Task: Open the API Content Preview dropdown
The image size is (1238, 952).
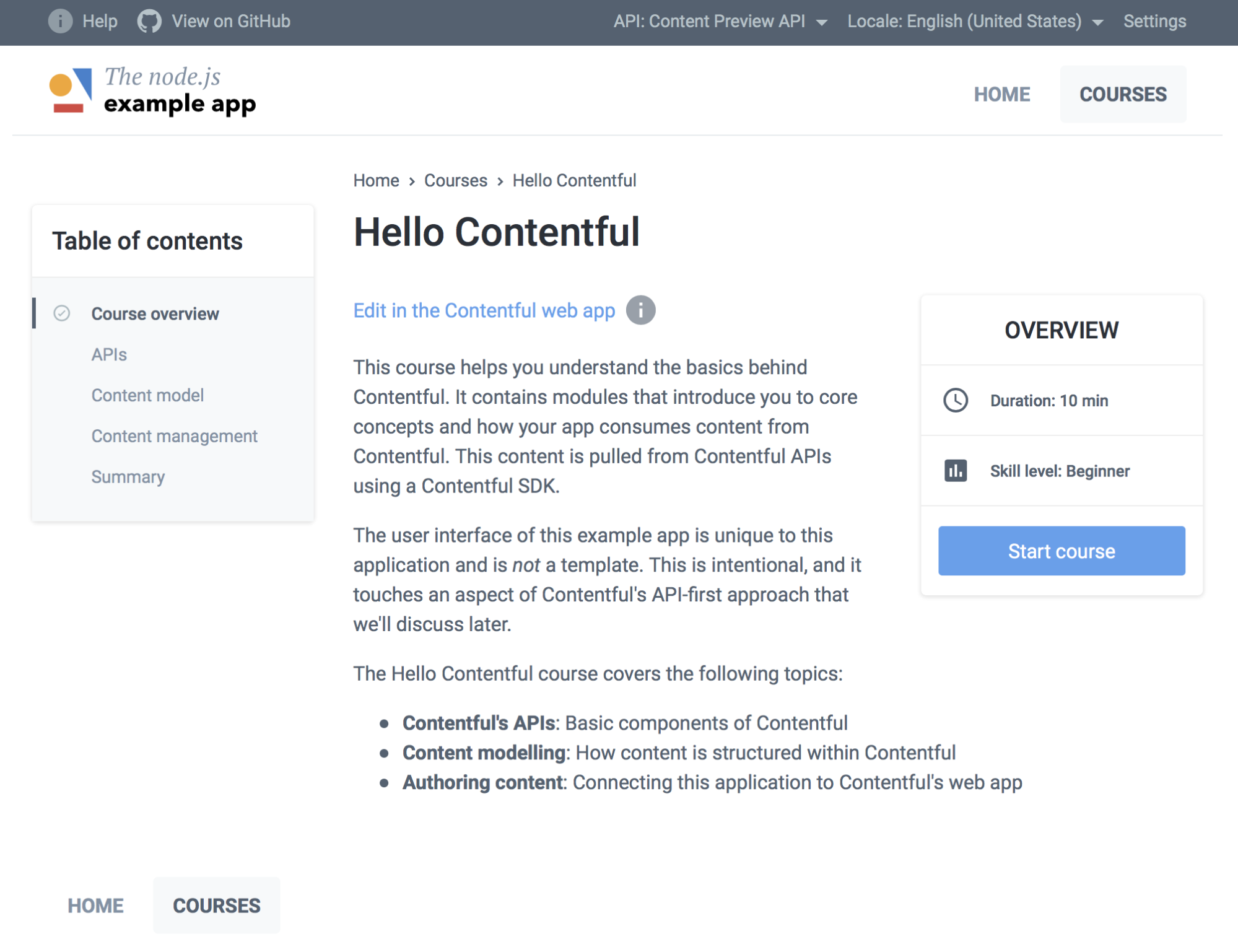Action: pyautogui.click(x=720, y=21)
